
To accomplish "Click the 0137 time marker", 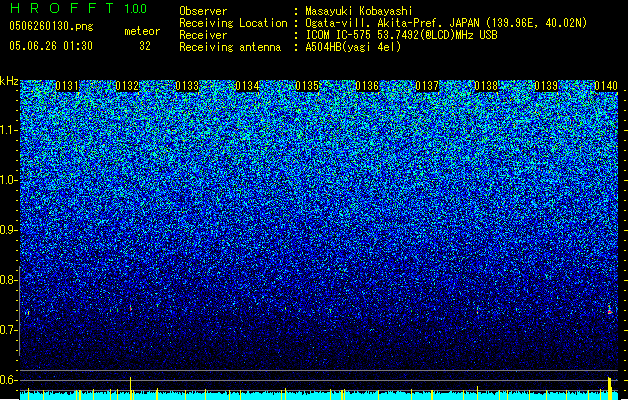I will (427, 86).
